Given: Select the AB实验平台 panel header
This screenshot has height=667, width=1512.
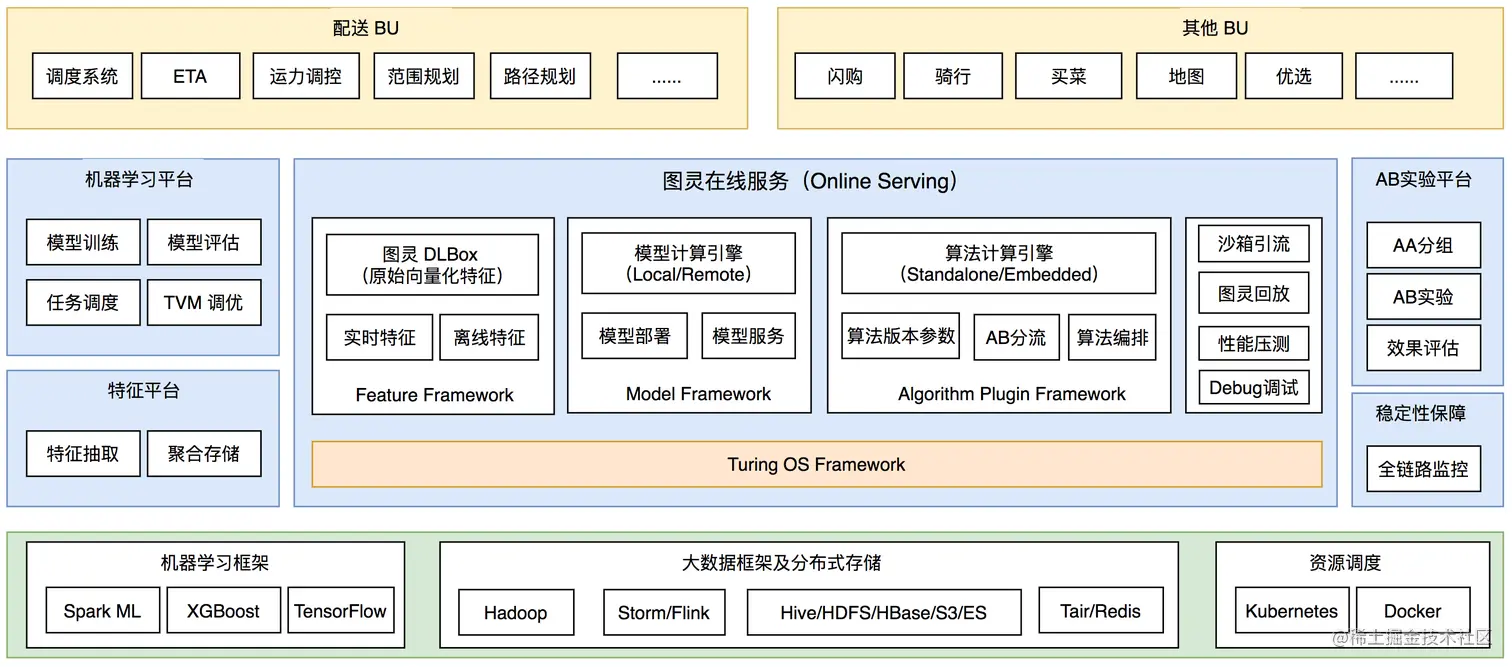Looking at the screenshot, I should click(x=1423, y=180).
